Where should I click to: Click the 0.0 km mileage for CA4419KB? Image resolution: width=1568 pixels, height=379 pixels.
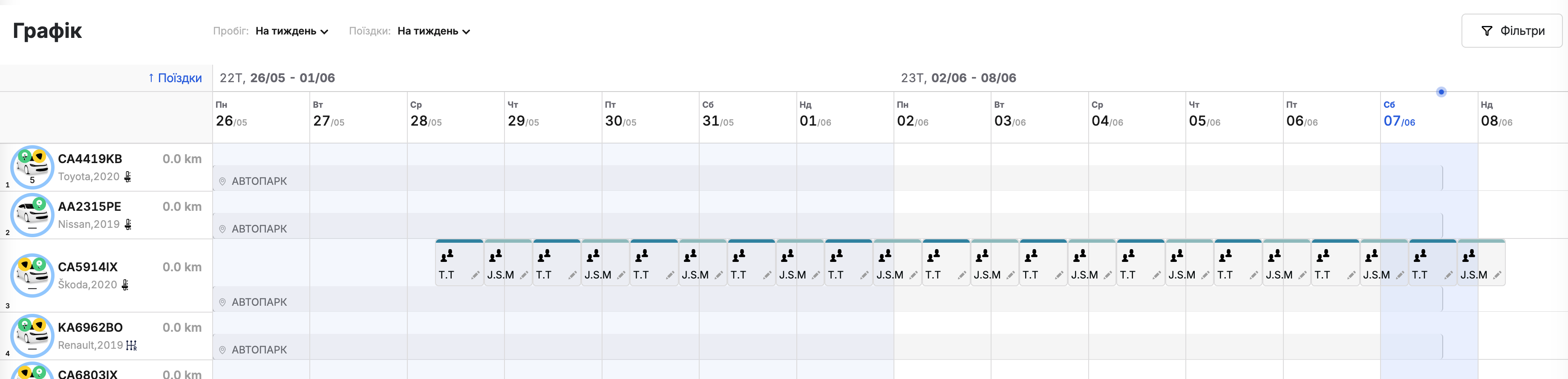pyautogui.click(x=182, y=159)
